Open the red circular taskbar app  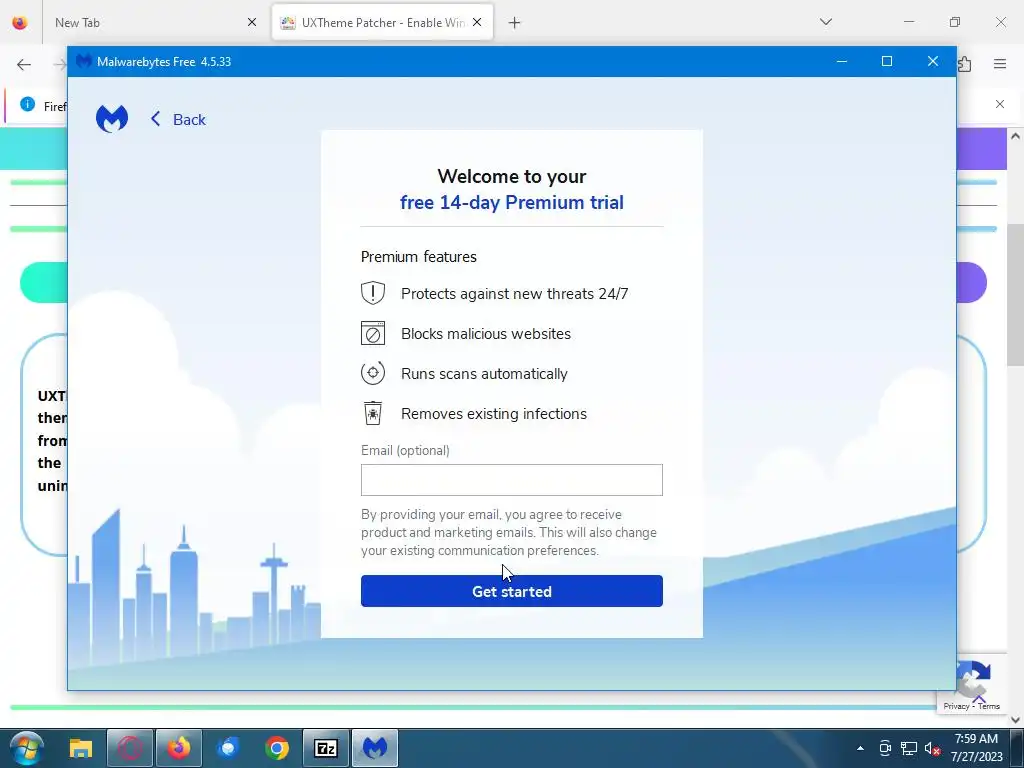(x=130, y=748)
